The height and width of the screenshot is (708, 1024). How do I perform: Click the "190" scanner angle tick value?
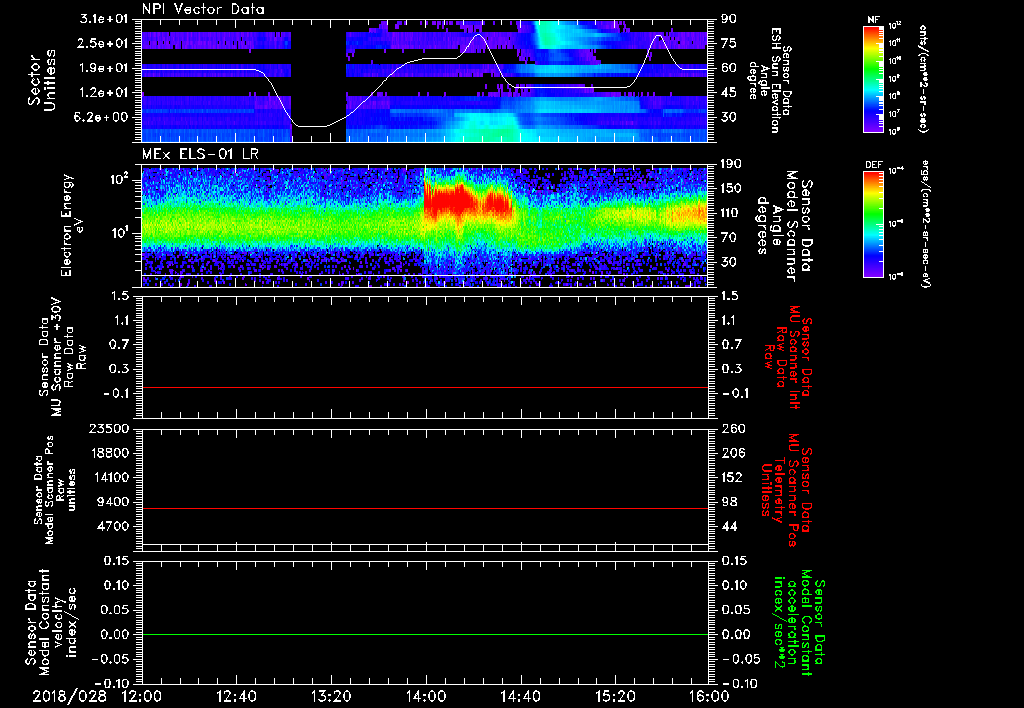731,164
